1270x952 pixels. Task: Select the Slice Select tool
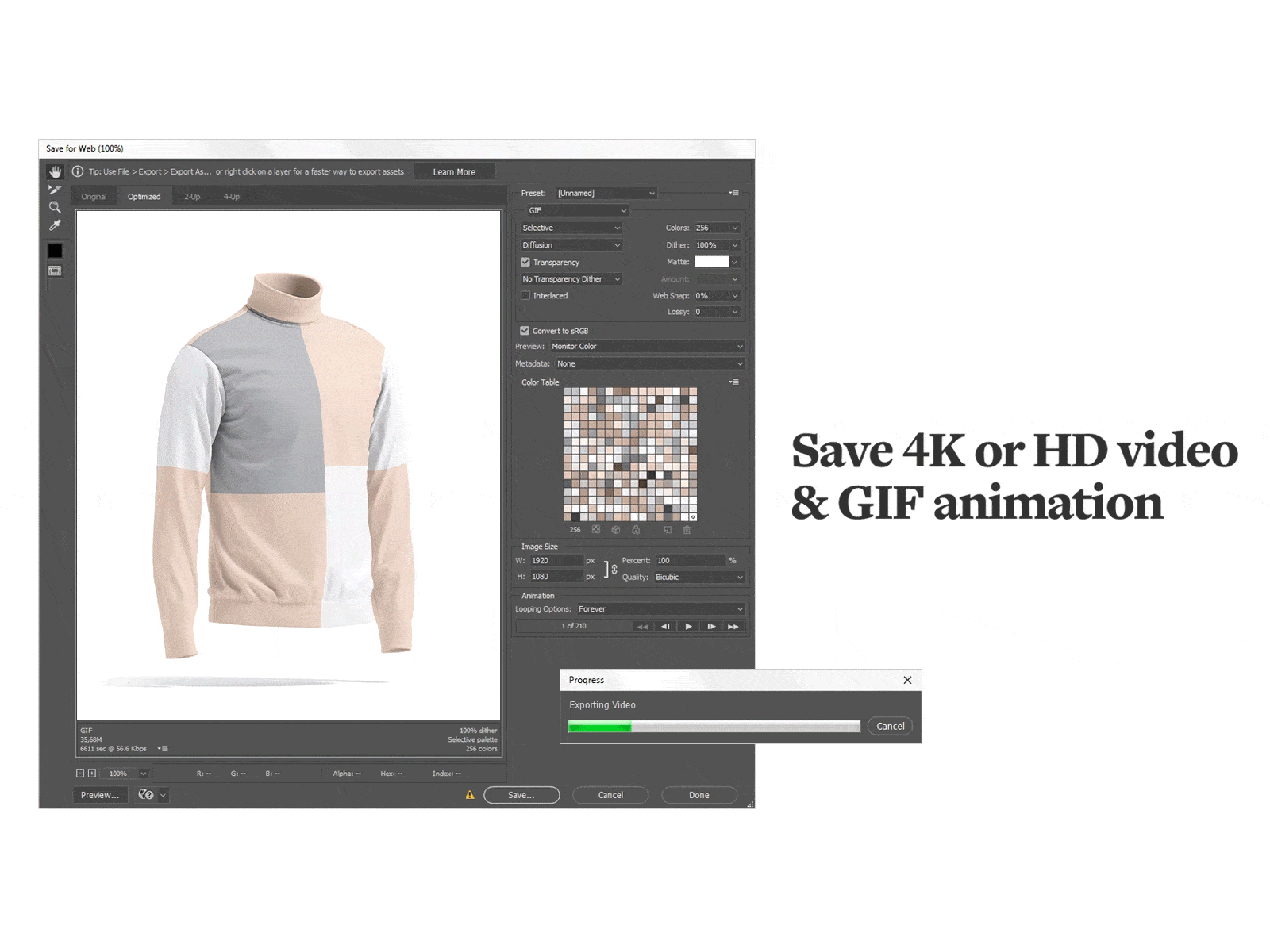pyautogui.click(x=55, y=190)
